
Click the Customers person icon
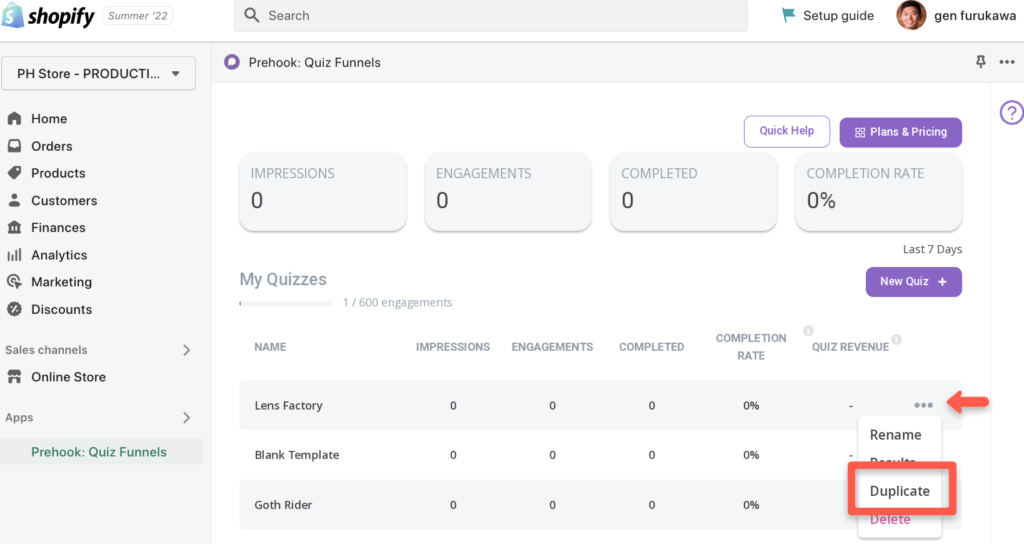pyautogui.click(x=14, y=200)
